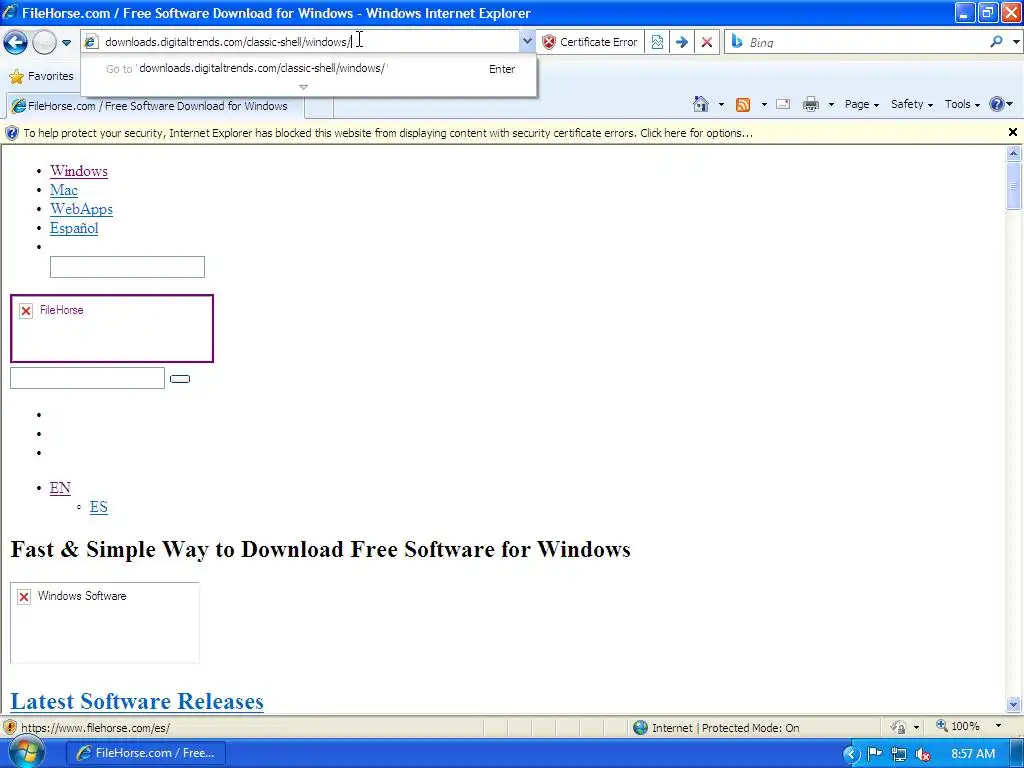The width and height of the screenshot is (1024, 768).
Task: Open the Tools menu
Action: point(962,104)
